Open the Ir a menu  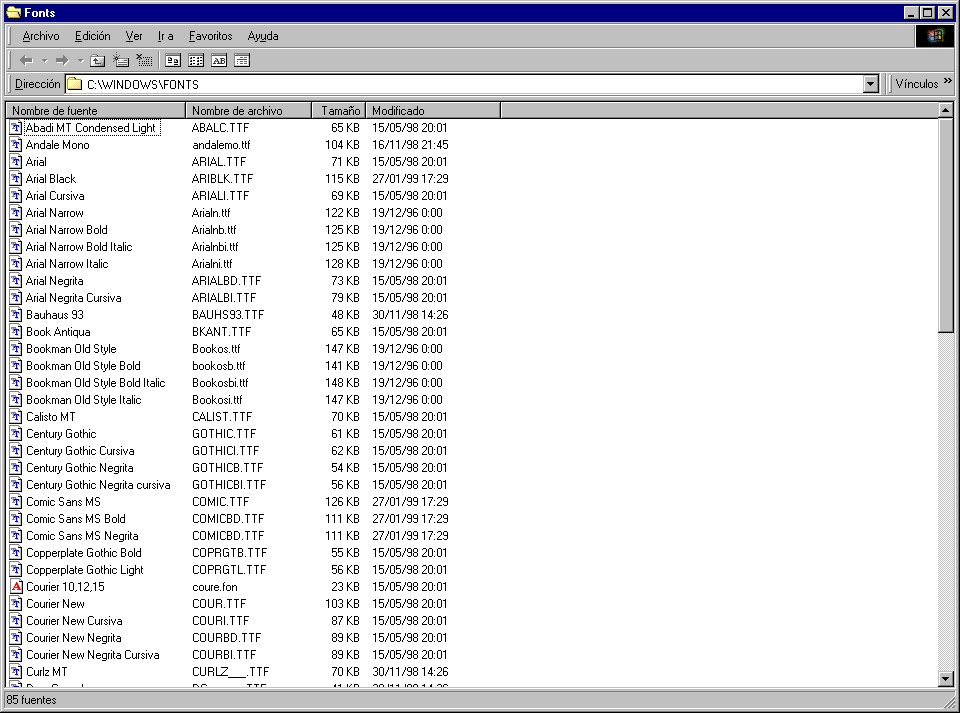[x=165, y=36]
